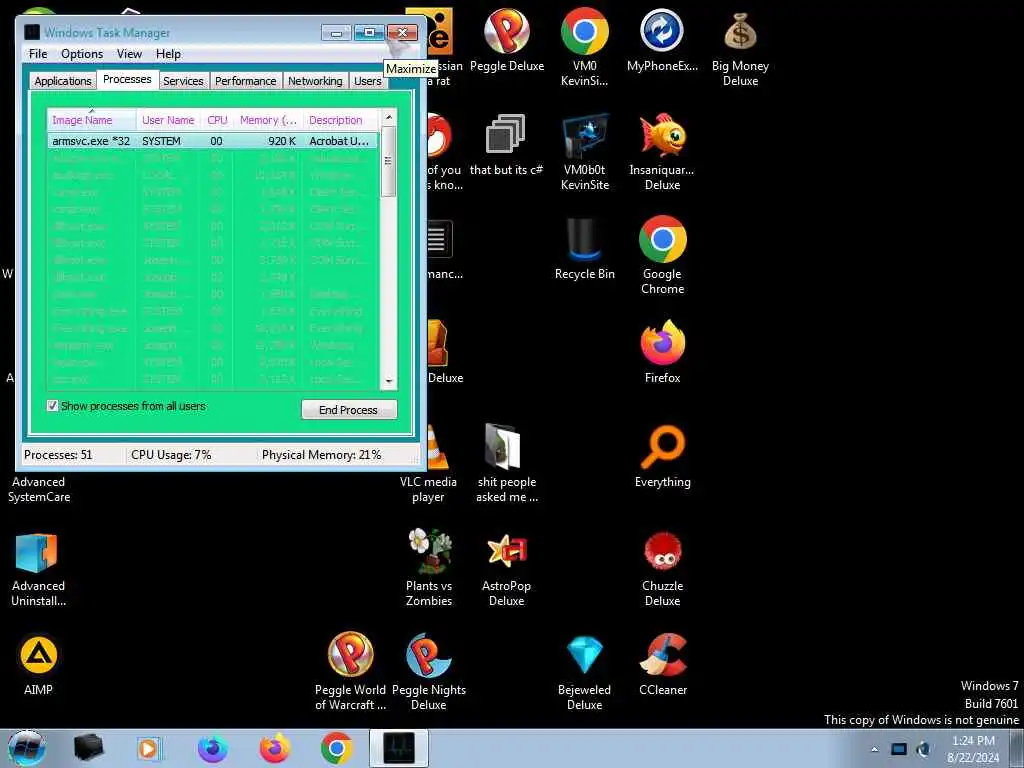Sort by User Name column

(168, 120)
